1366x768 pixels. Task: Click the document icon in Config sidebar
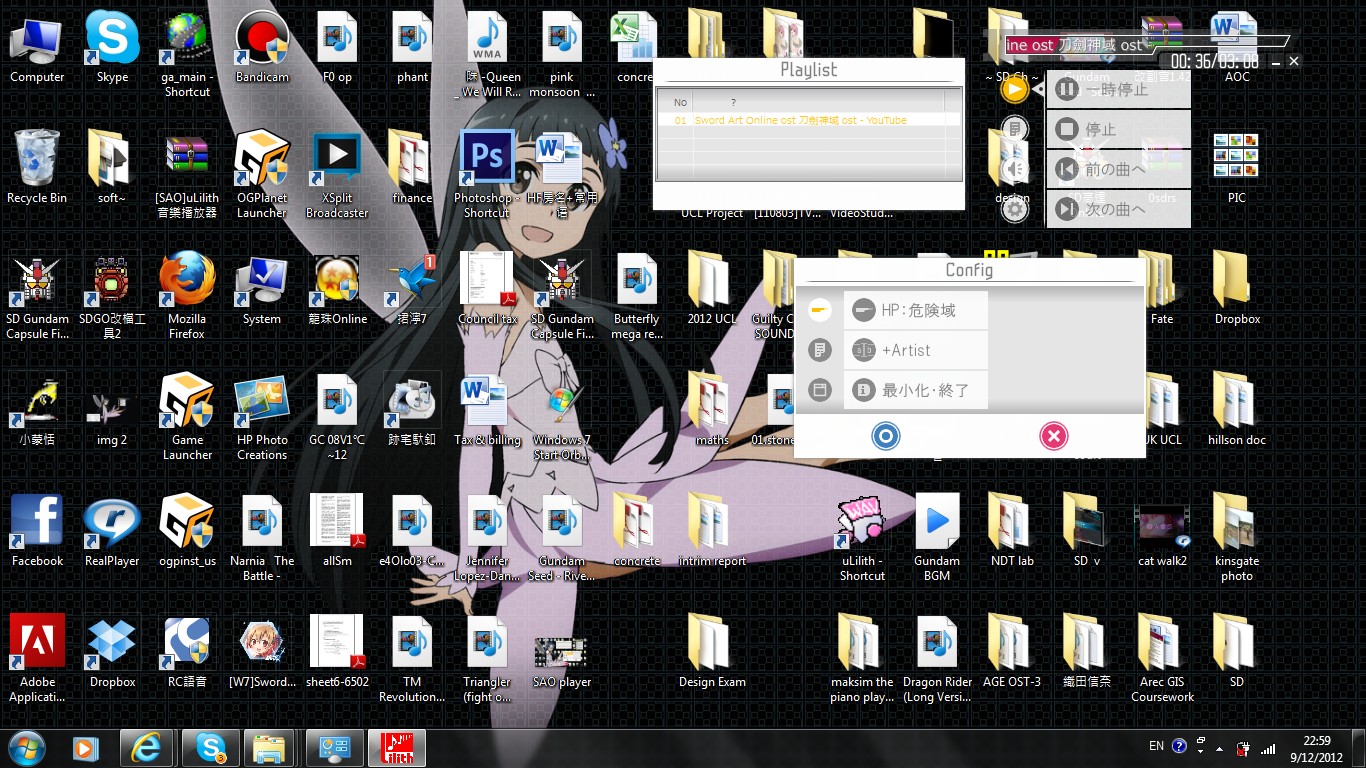[x=819, y=350]
